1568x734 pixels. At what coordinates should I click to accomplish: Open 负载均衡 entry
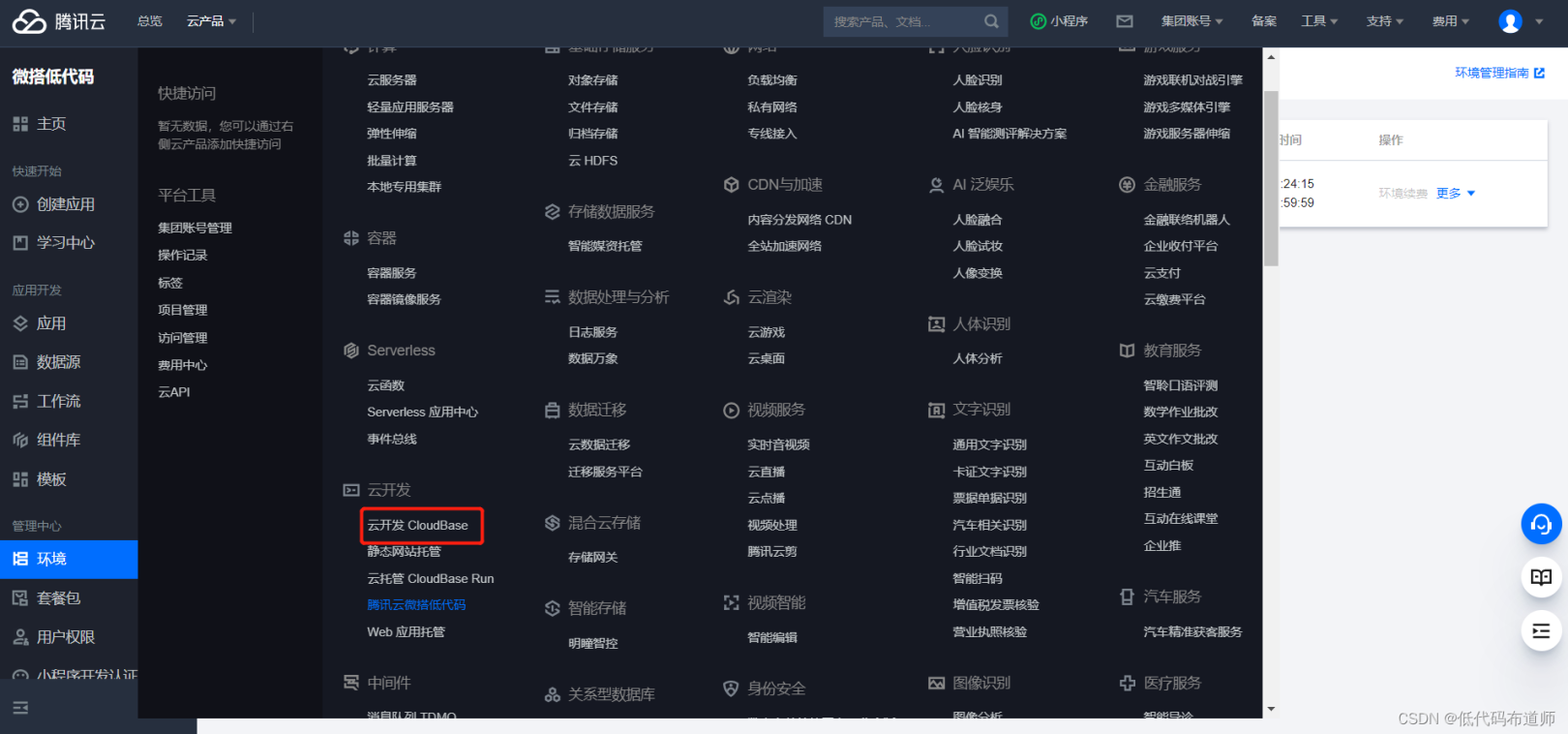[772, 80]
